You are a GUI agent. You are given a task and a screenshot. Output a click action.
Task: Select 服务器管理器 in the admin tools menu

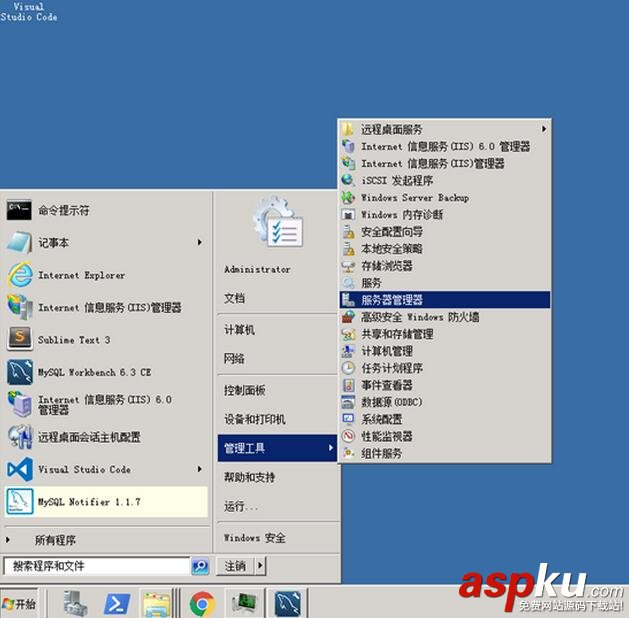click(x=444, y=300)
